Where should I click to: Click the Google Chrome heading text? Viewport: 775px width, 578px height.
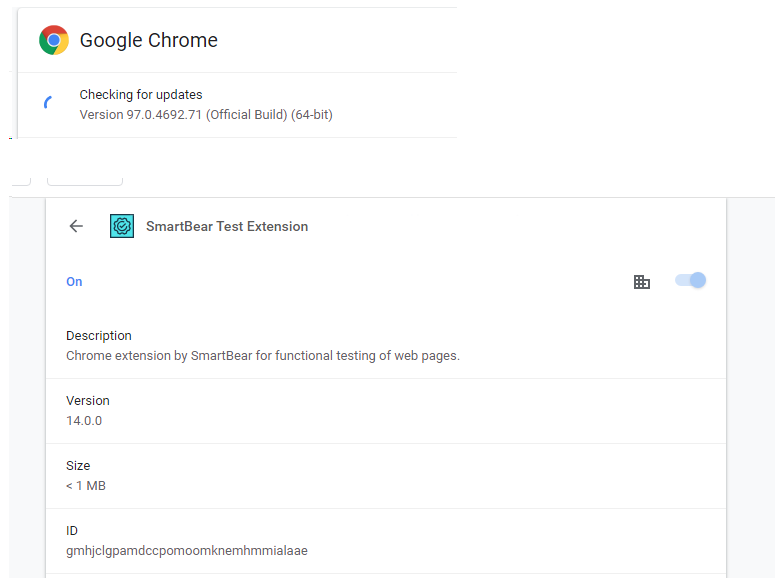[148, 40]
